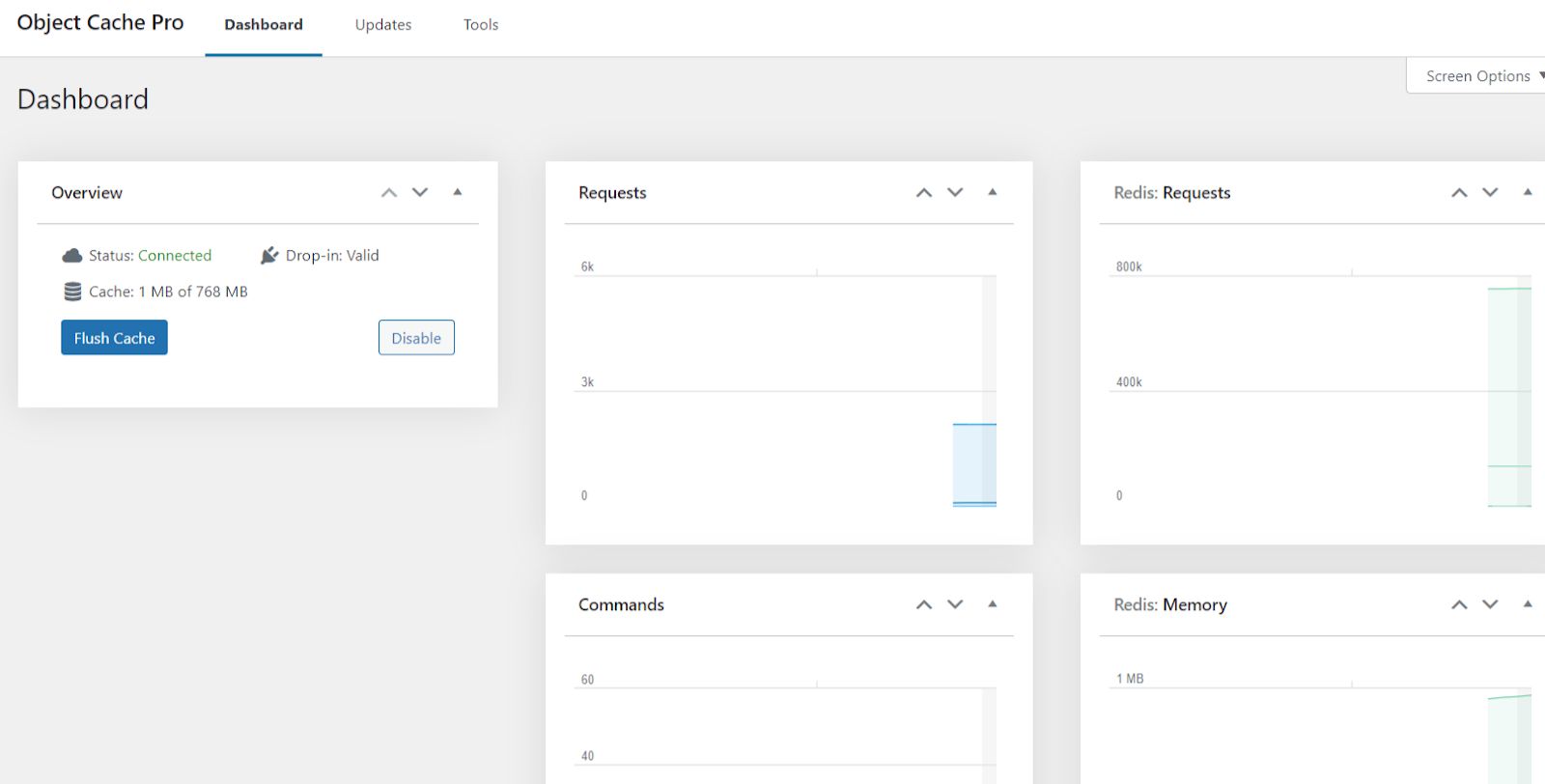1545x784 pixels.
Task: Collapse the Overview panel
Action: 458,192
